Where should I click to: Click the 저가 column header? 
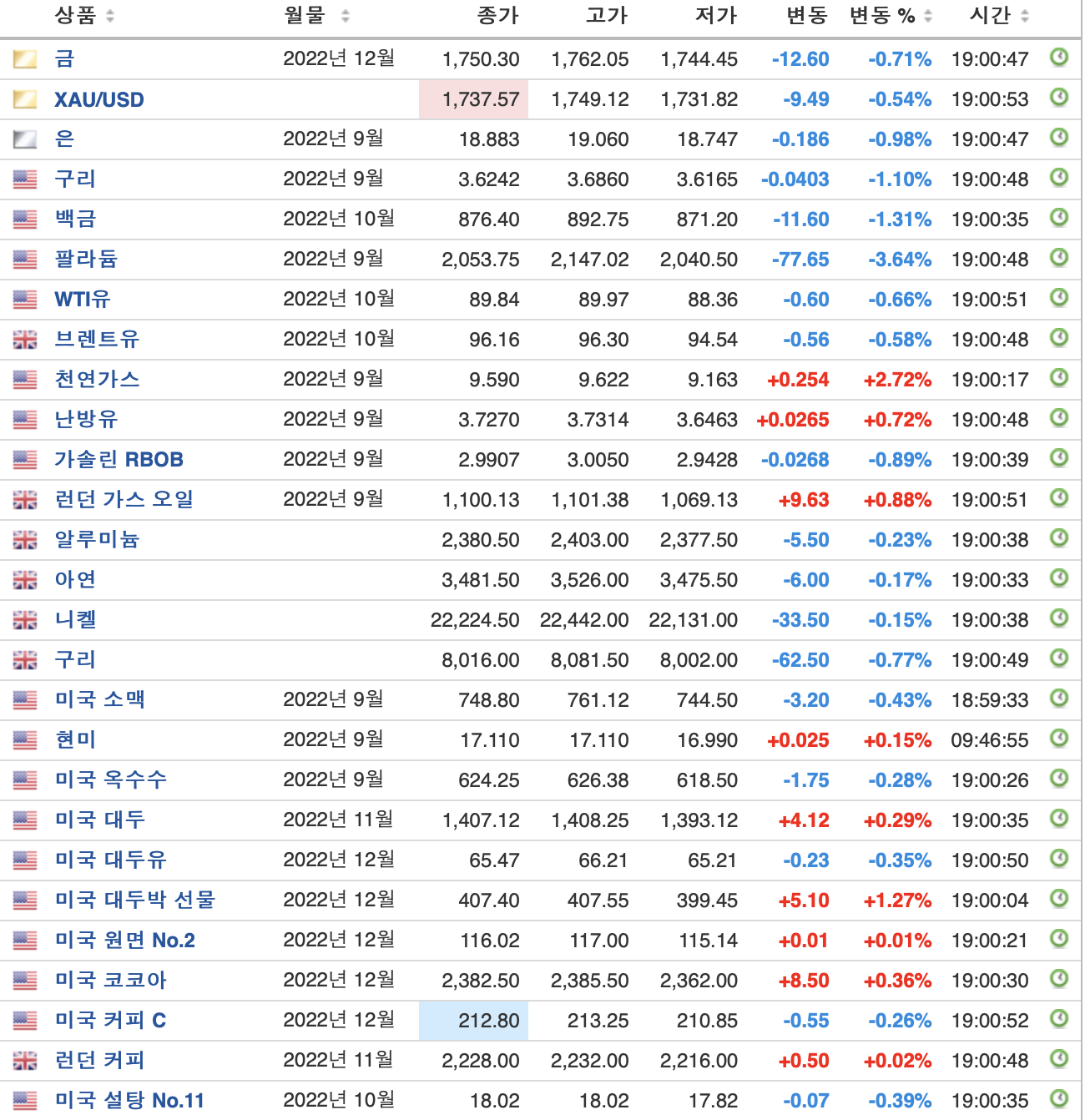pos(716,16)
